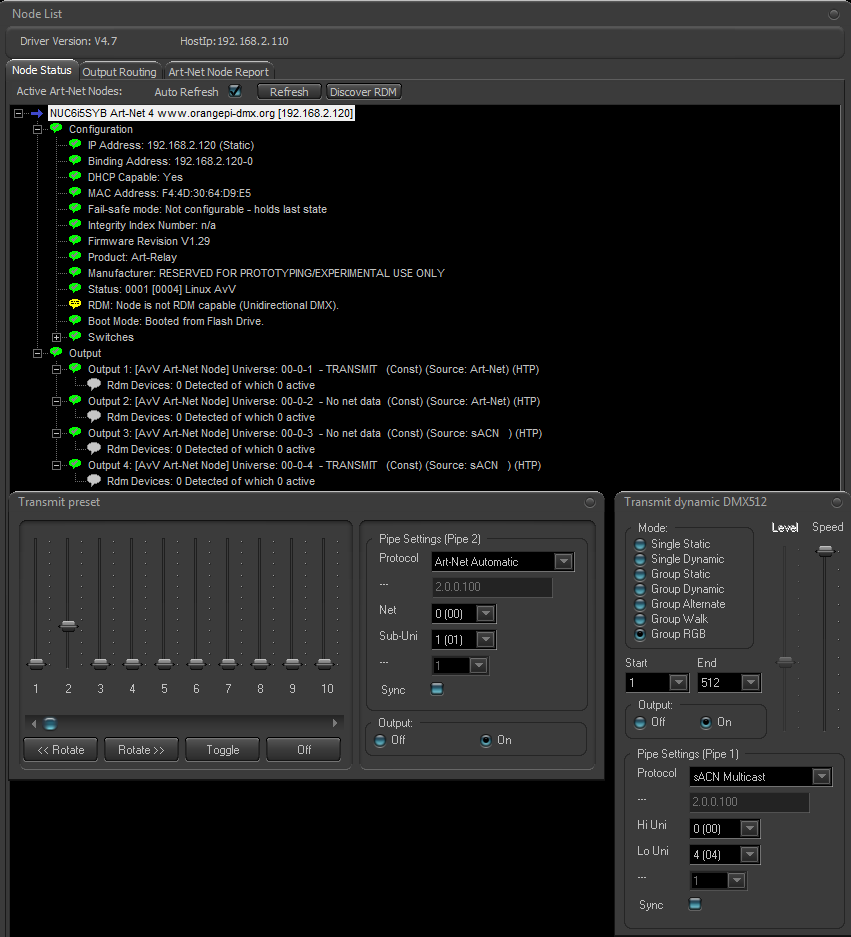Click the blue arrow icon beside NUC6i5SYB node
The height and width of the screenshot is (937, 851).
tap(37, 114)
